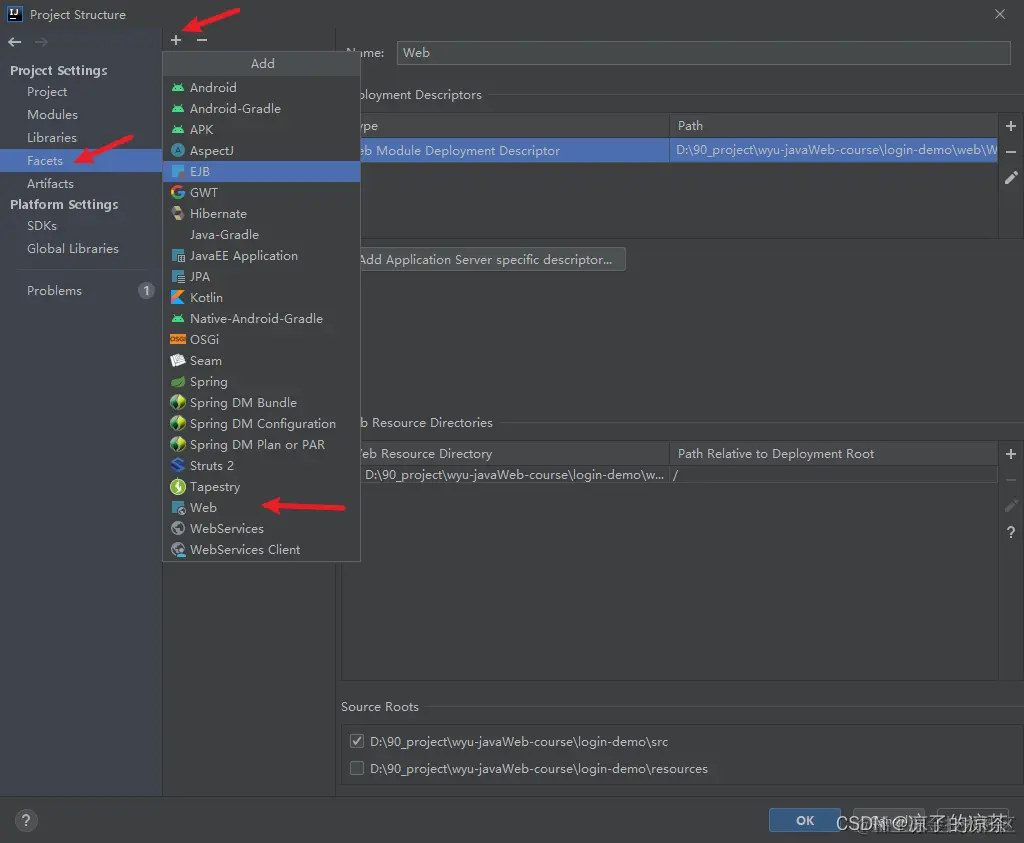Choose WebServices Client entry
Screen dimensions: 1024x843
261,550
